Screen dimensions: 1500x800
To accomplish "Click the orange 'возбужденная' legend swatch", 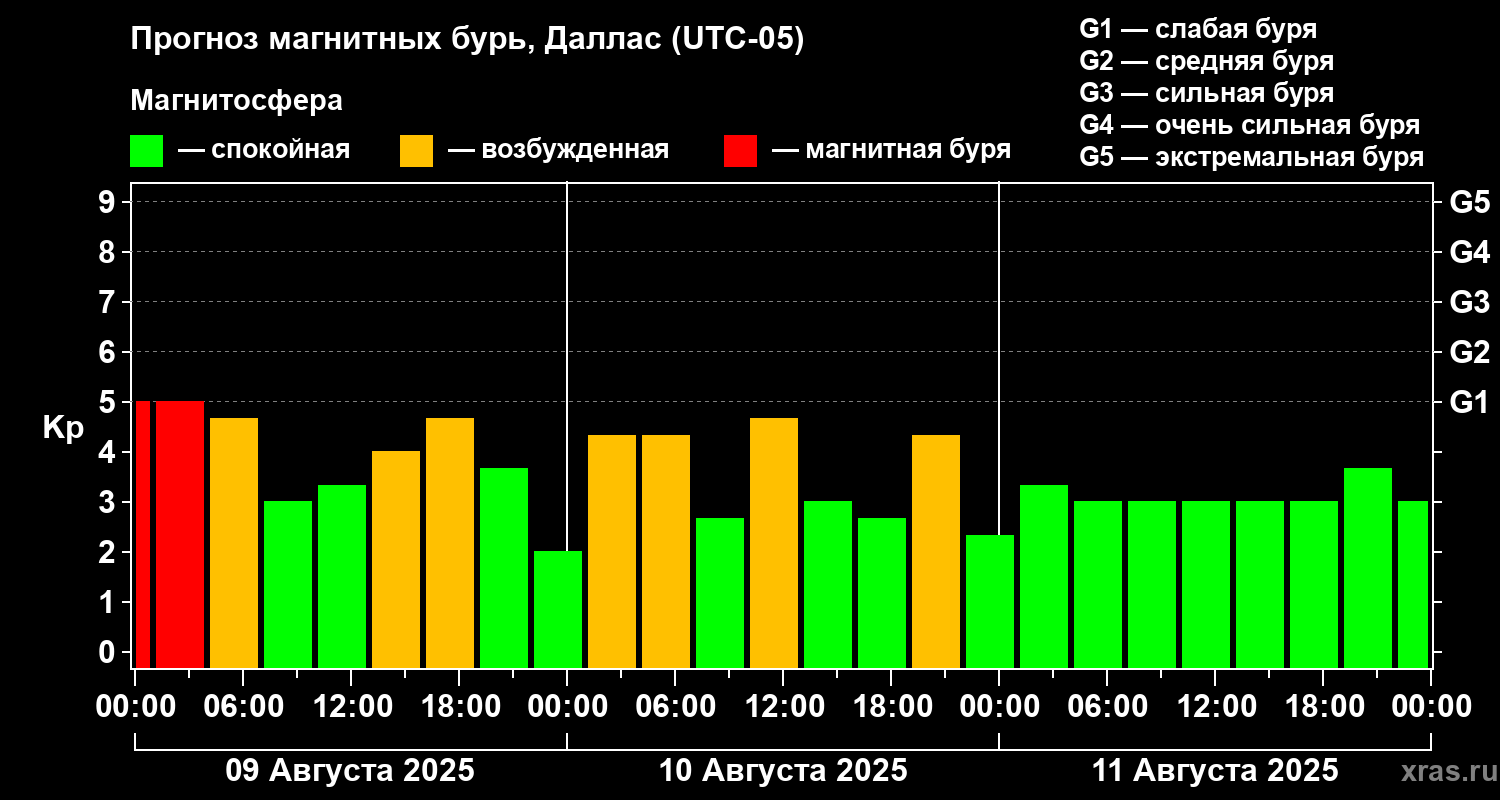I will click(x=416, y=151).
